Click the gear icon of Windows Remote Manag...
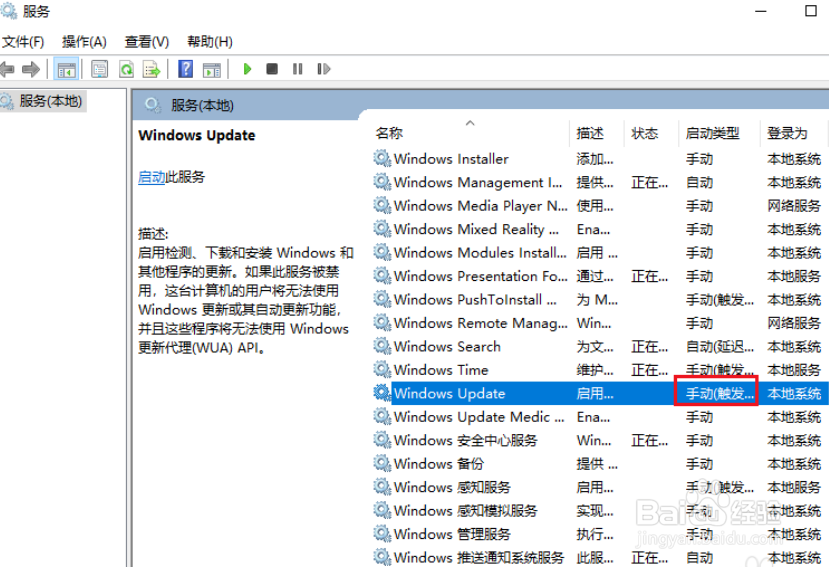The width and height of the screenshot is (829, 567). (382, 322)
